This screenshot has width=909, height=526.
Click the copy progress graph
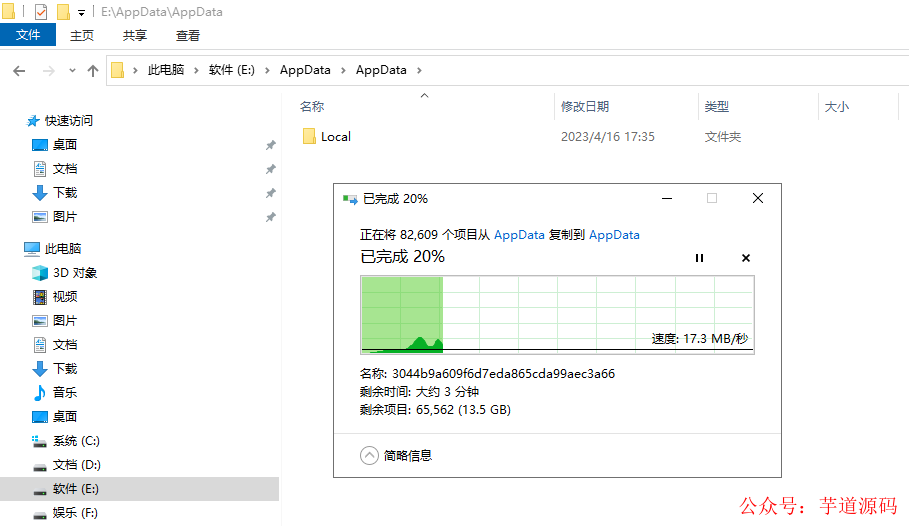pyautogui.click(x=557, y=315)
